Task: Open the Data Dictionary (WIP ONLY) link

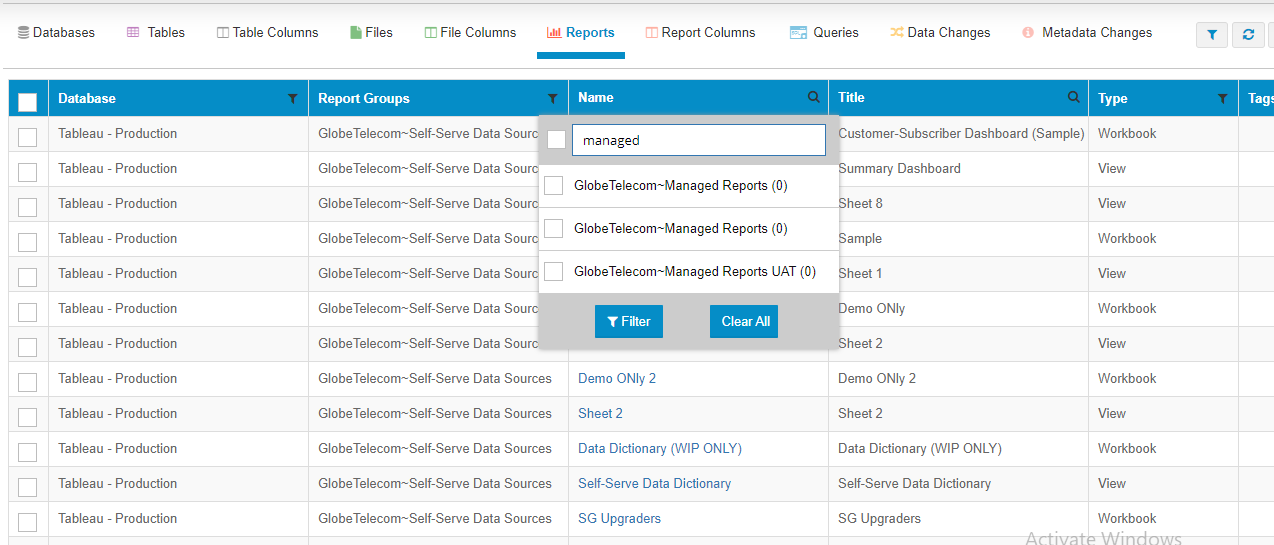Action: [x=660, y=448]
